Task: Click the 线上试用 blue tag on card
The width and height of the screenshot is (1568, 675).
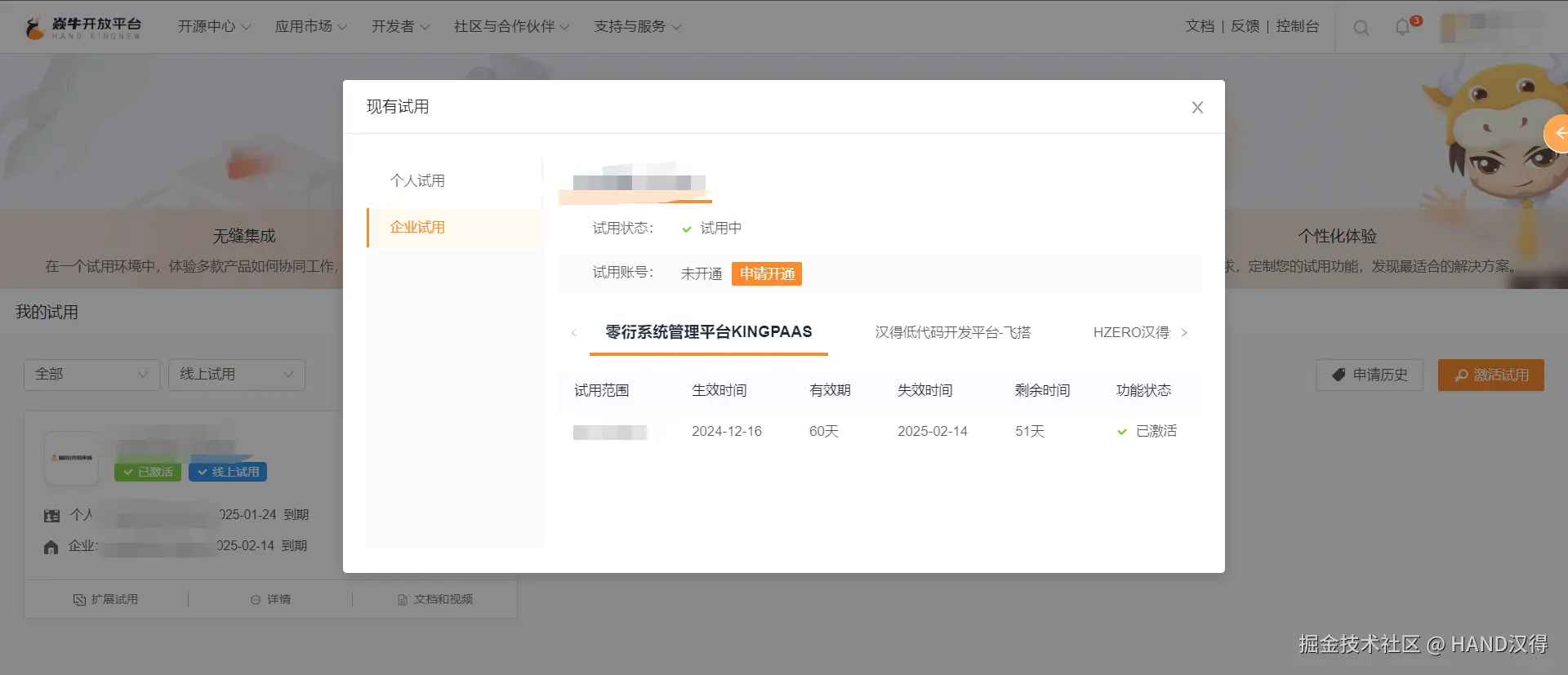Action: (x=228, y=472)
